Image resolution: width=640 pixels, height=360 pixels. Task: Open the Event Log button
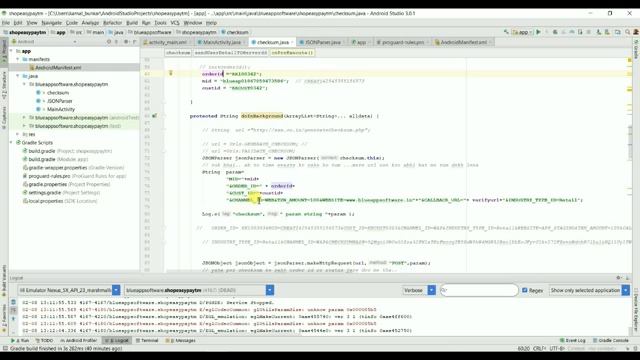click(572, 340)
